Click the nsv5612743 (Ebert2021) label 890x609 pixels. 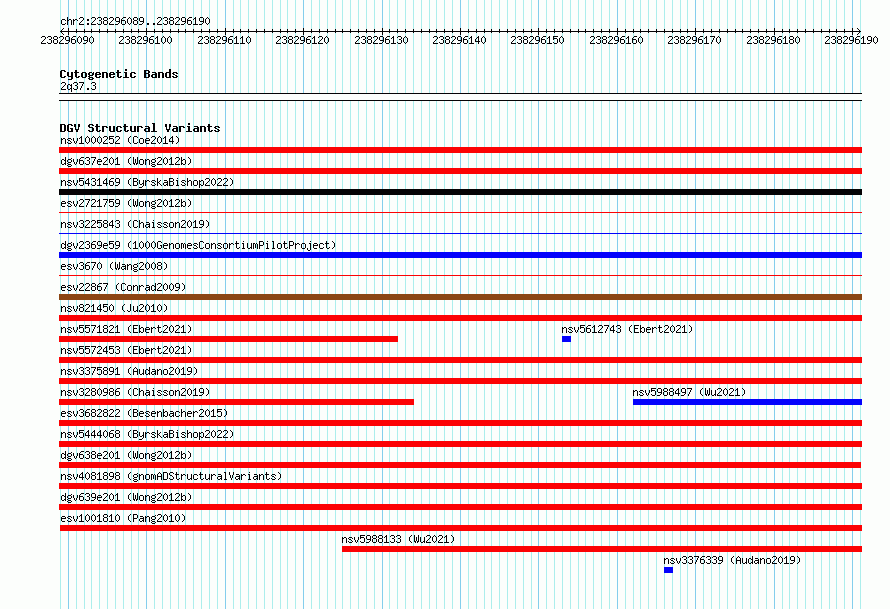[x=627, y=329]
